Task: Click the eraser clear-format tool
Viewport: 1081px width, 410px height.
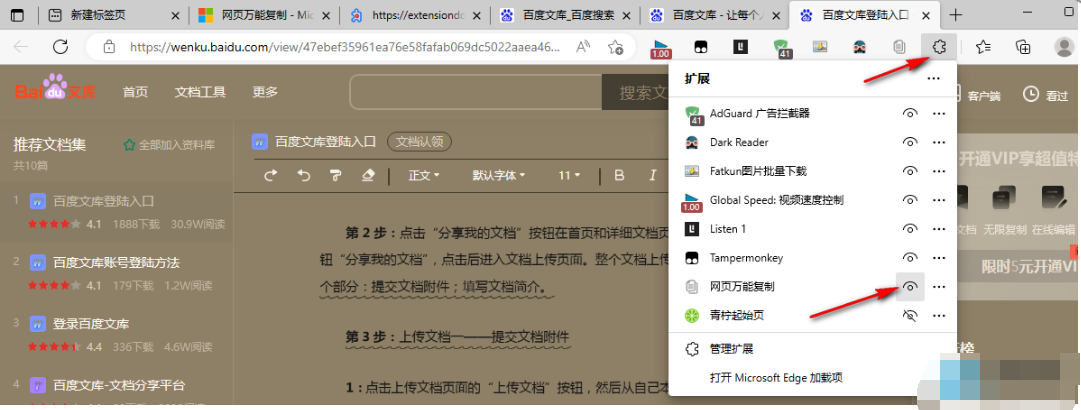Action: (368, 176)
